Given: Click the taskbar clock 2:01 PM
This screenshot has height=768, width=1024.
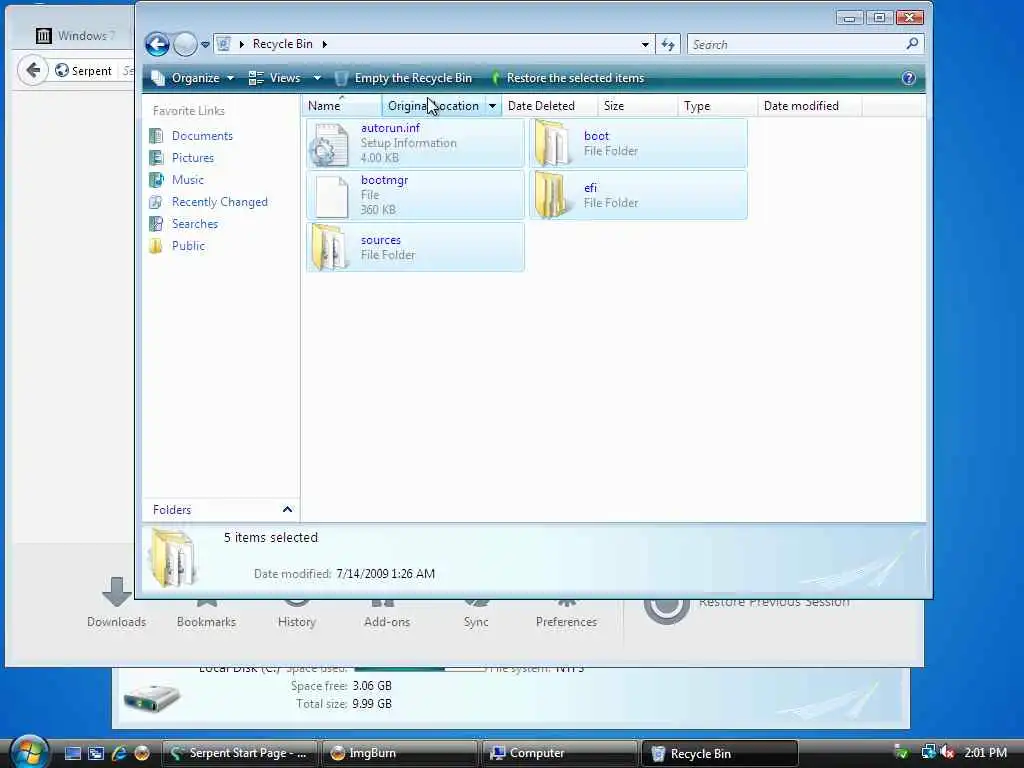Looking at the screenshot, I should point(985,753).
